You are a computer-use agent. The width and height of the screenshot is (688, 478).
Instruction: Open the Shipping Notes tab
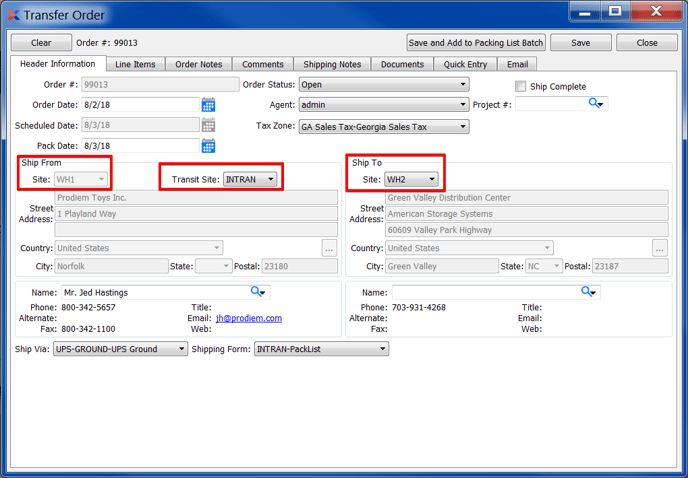tap(332, 64)
